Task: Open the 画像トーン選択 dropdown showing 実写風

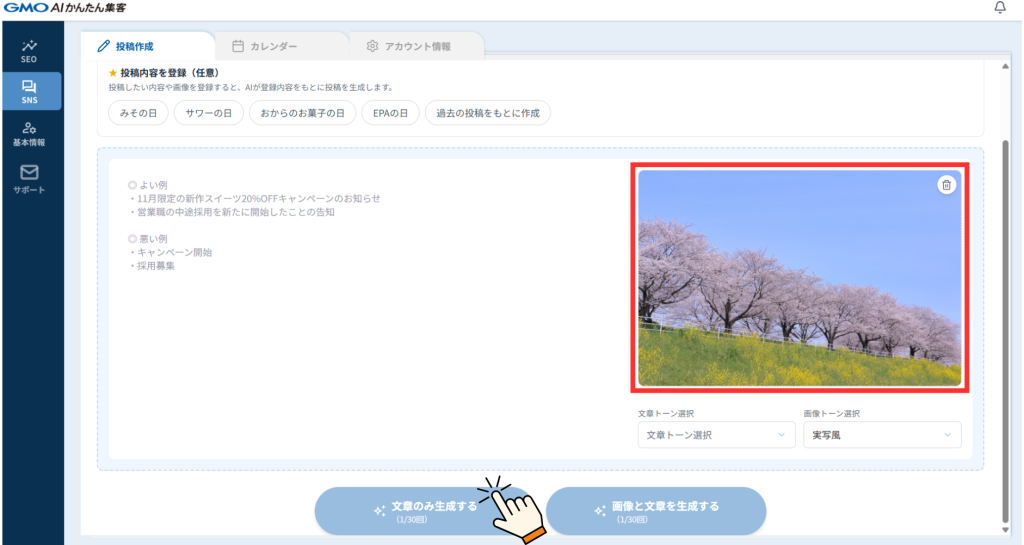Action: (x=881, y=435)
